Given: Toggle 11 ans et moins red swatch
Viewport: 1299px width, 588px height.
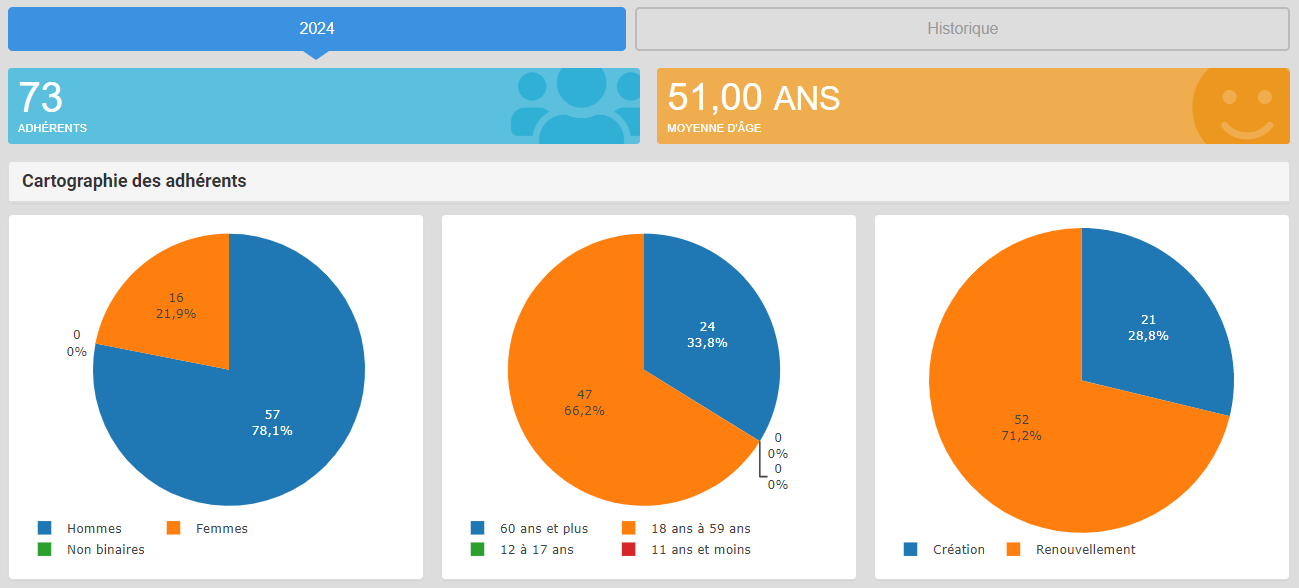Looking at the screenshot, I should click(629, 549).
